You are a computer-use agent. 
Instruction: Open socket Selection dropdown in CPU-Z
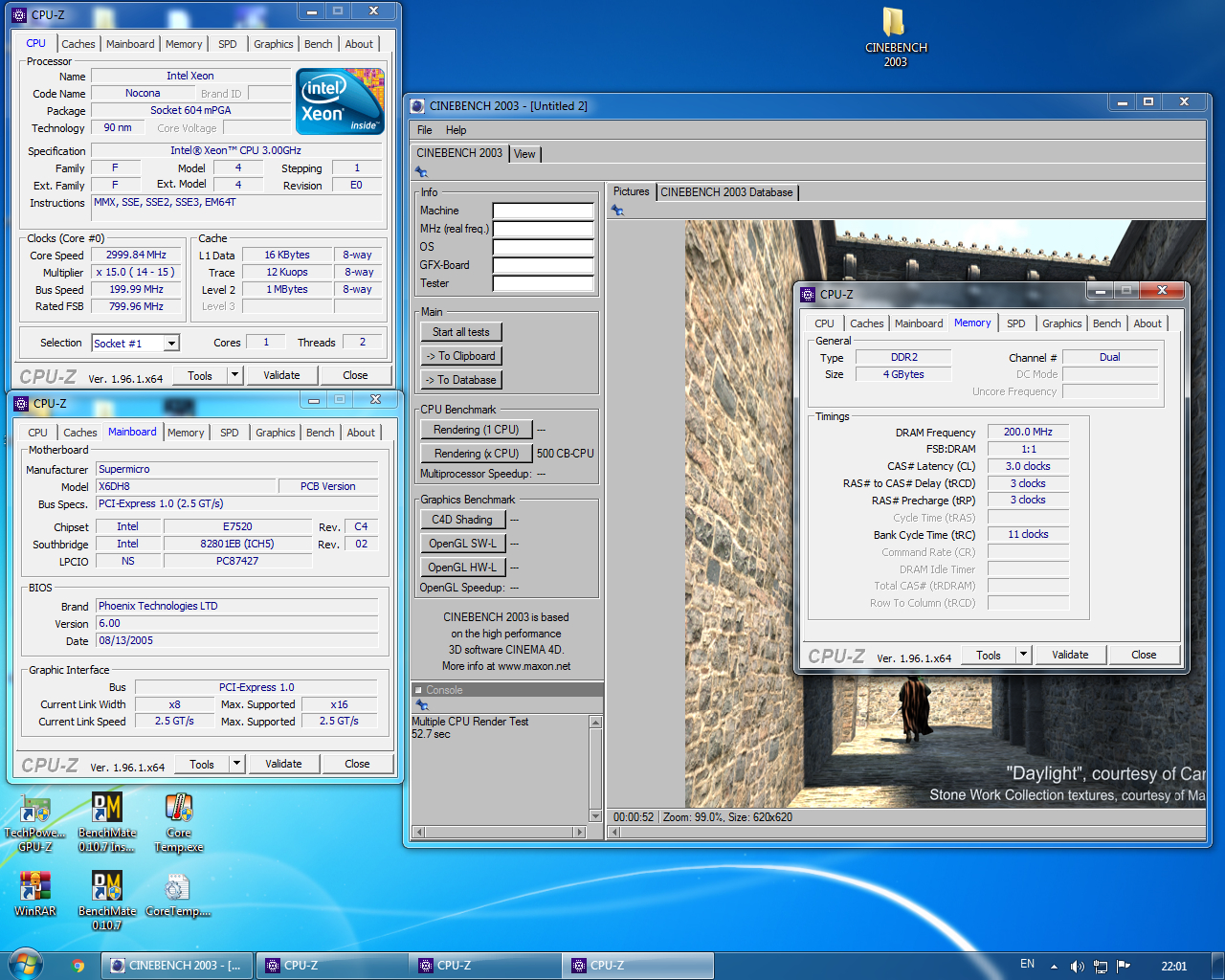171,344
